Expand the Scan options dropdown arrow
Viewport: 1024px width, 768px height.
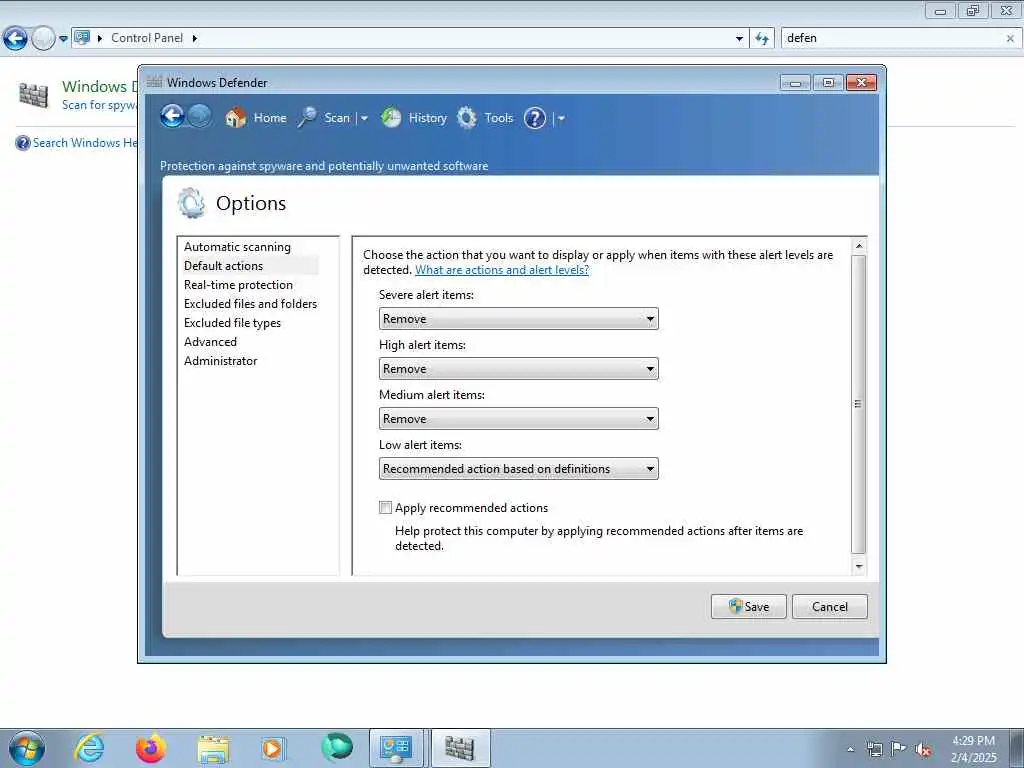point(364,119)
